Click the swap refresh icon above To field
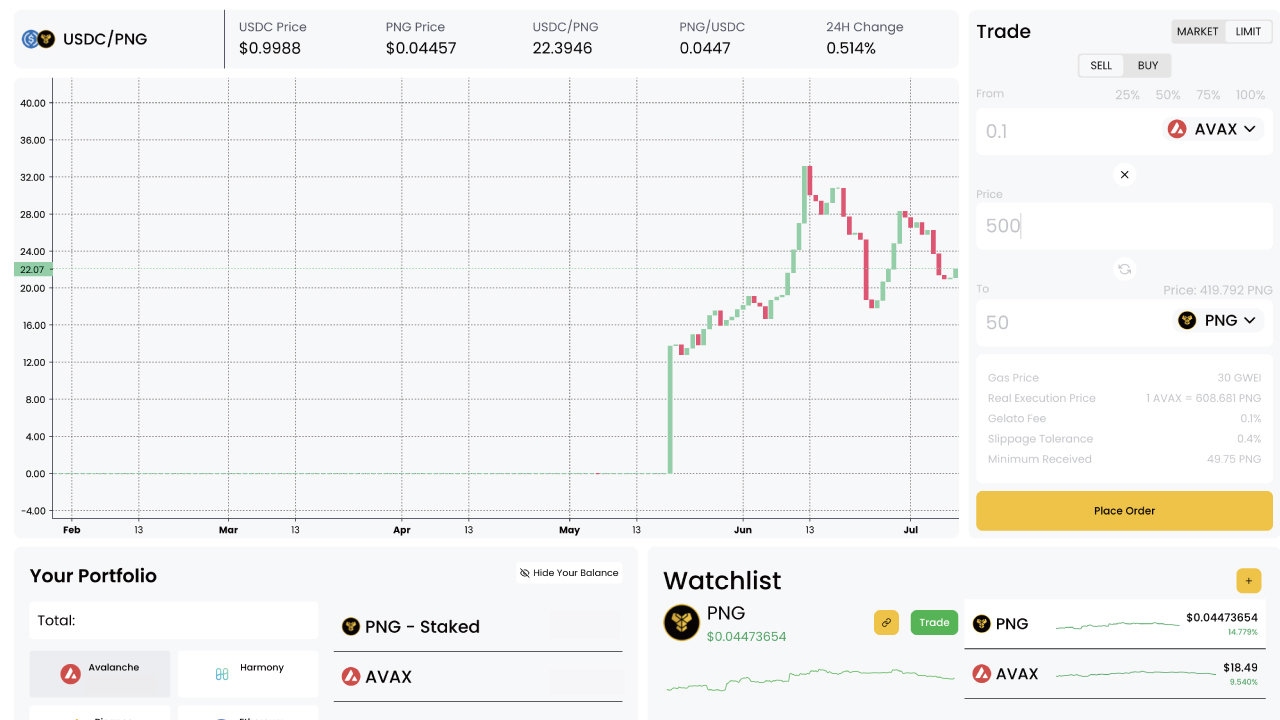Image resolution: width=1280 pixels, height=720 pixels. pyautogui.click(x=1124, y=269)
